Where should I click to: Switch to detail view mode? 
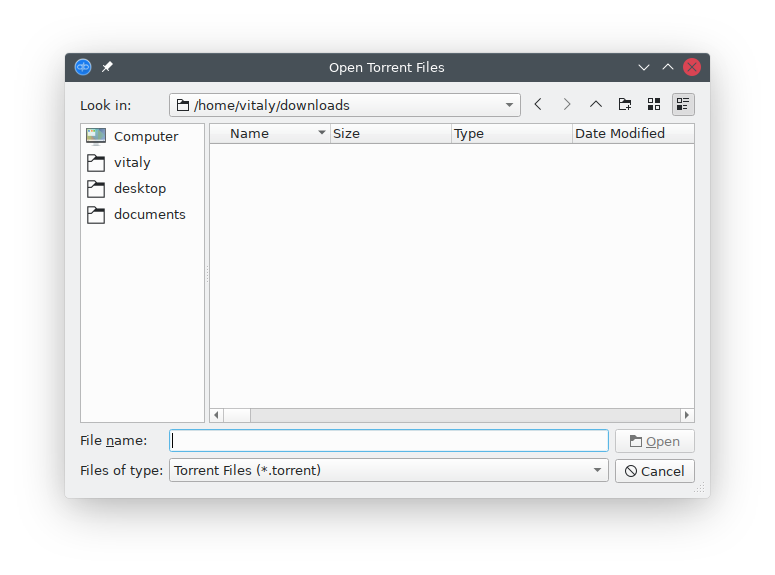[683, 104]
